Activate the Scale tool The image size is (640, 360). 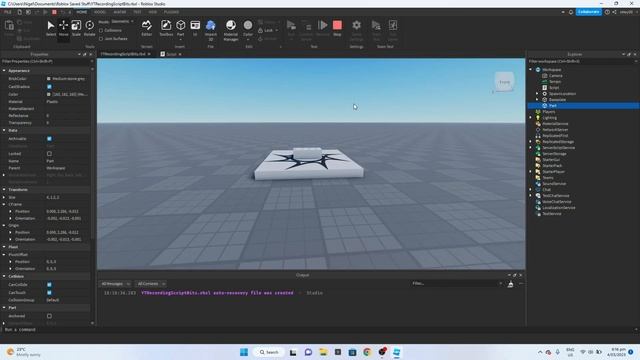click(x=76, y=28)
